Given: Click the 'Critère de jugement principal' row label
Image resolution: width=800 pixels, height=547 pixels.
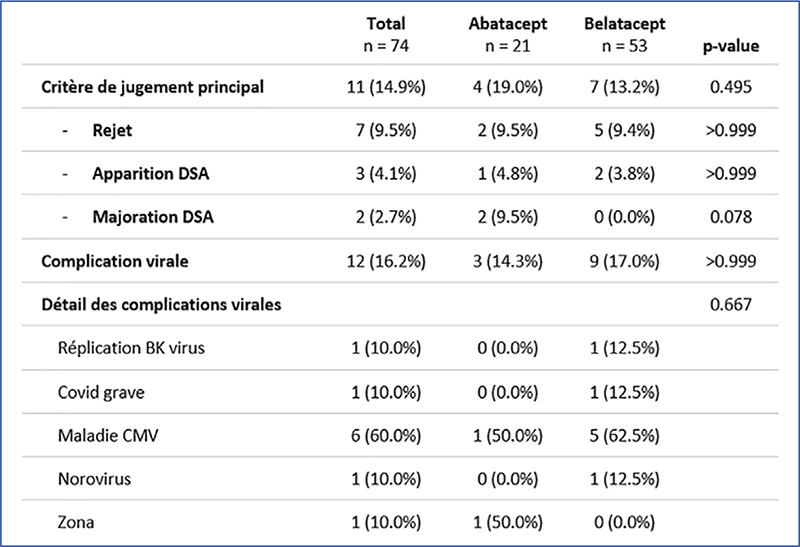Looking at the screenshot, I should click(x=153, y=87).
